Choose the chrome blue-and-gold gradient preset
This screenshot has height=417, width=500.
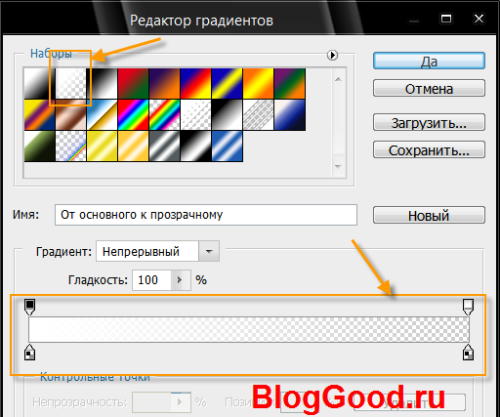pos(102,115)
